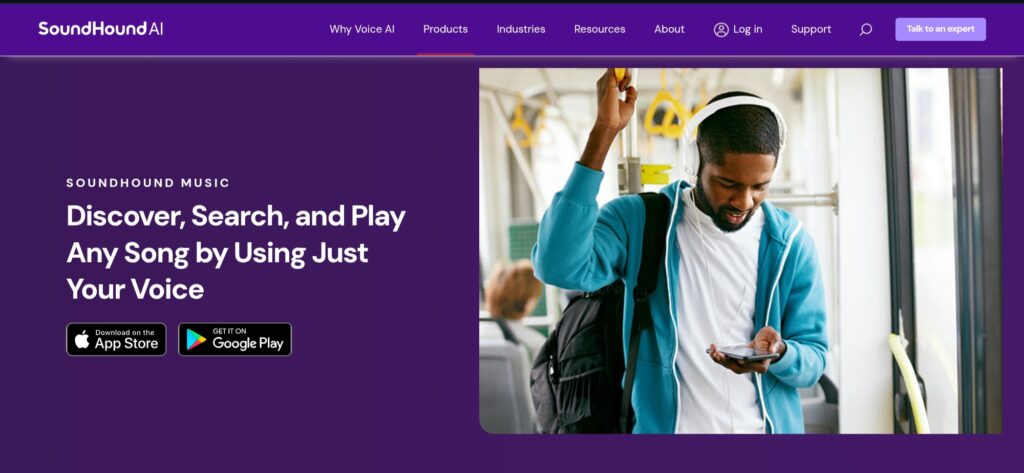This screenshot has width=1024, height=473.
Task: Click the red underline below Products
Action: tap(445, 54)
